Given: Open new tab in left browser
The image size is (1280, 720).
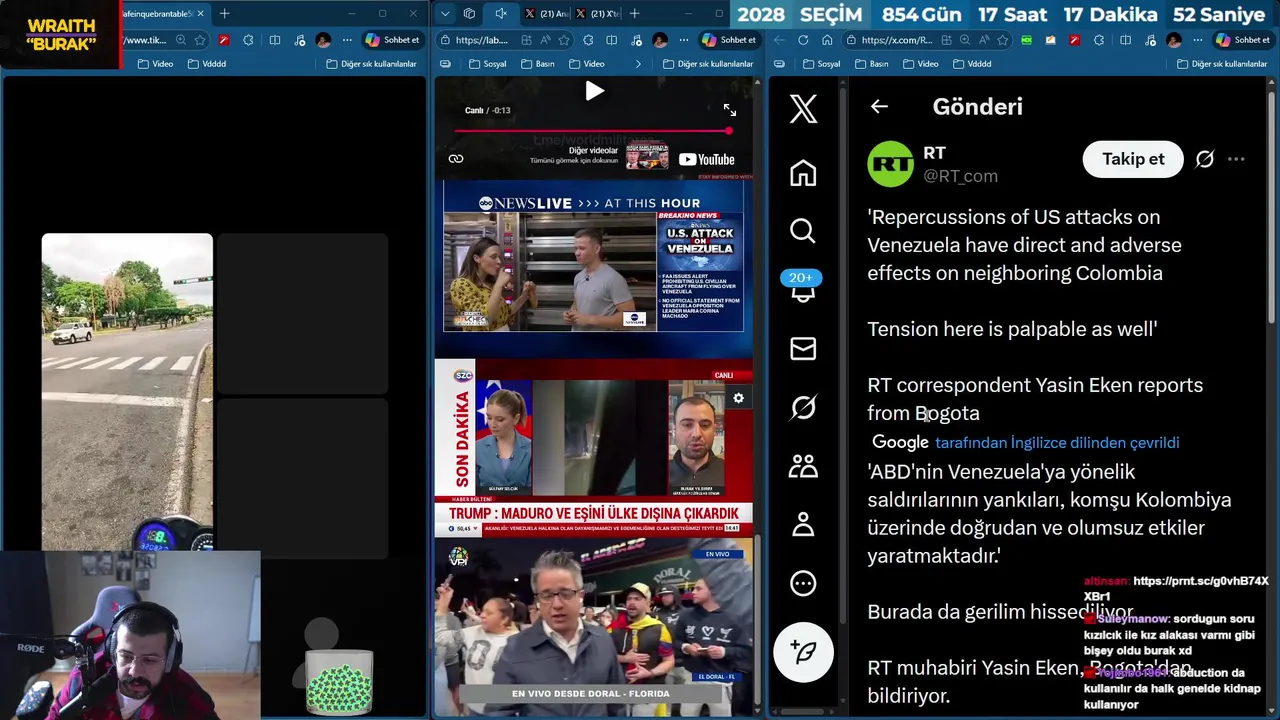Looking at the screenshot, I should pyautogui.click(x=224, y=13).
